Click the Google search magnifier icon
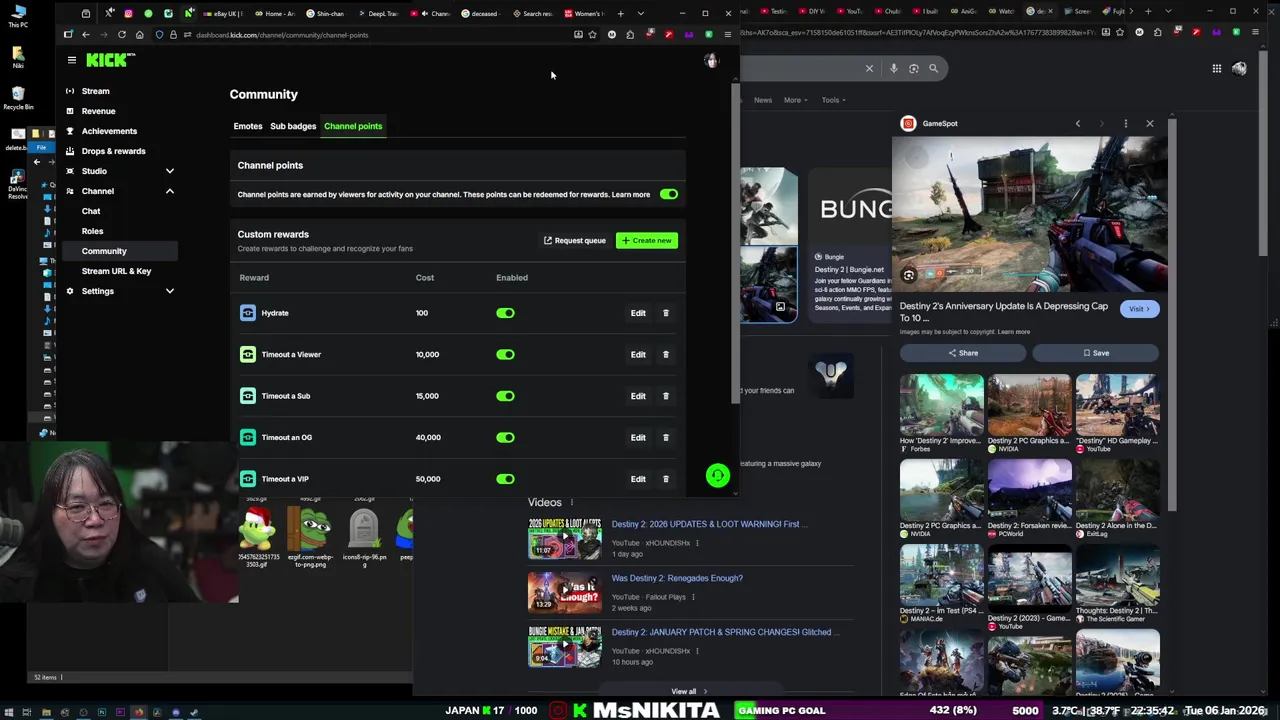 pyautogui.click(x=933, y=68)
